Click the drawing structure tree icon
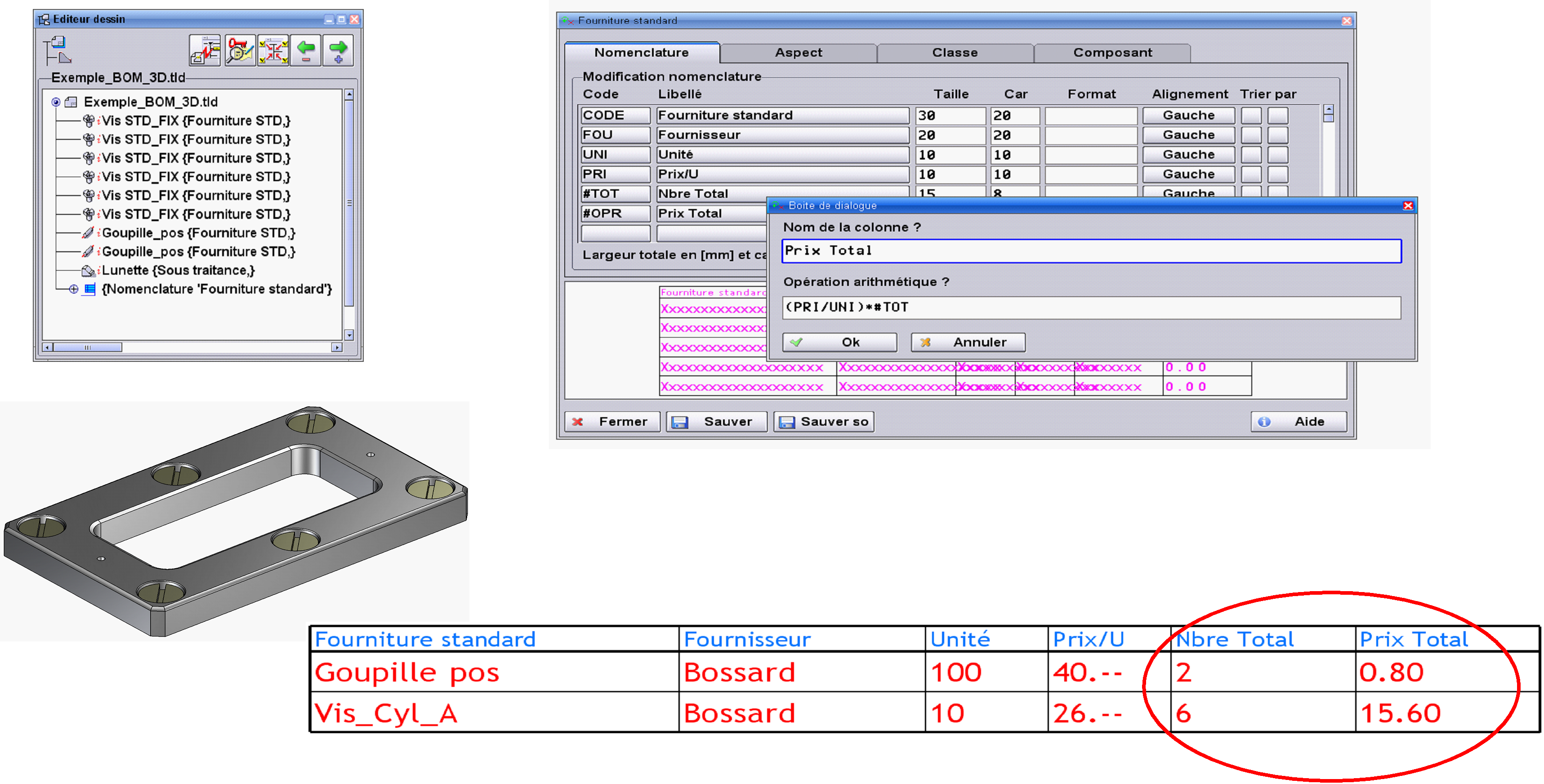This screenshot has height=784, width=1544. click(x=57, y=50)
